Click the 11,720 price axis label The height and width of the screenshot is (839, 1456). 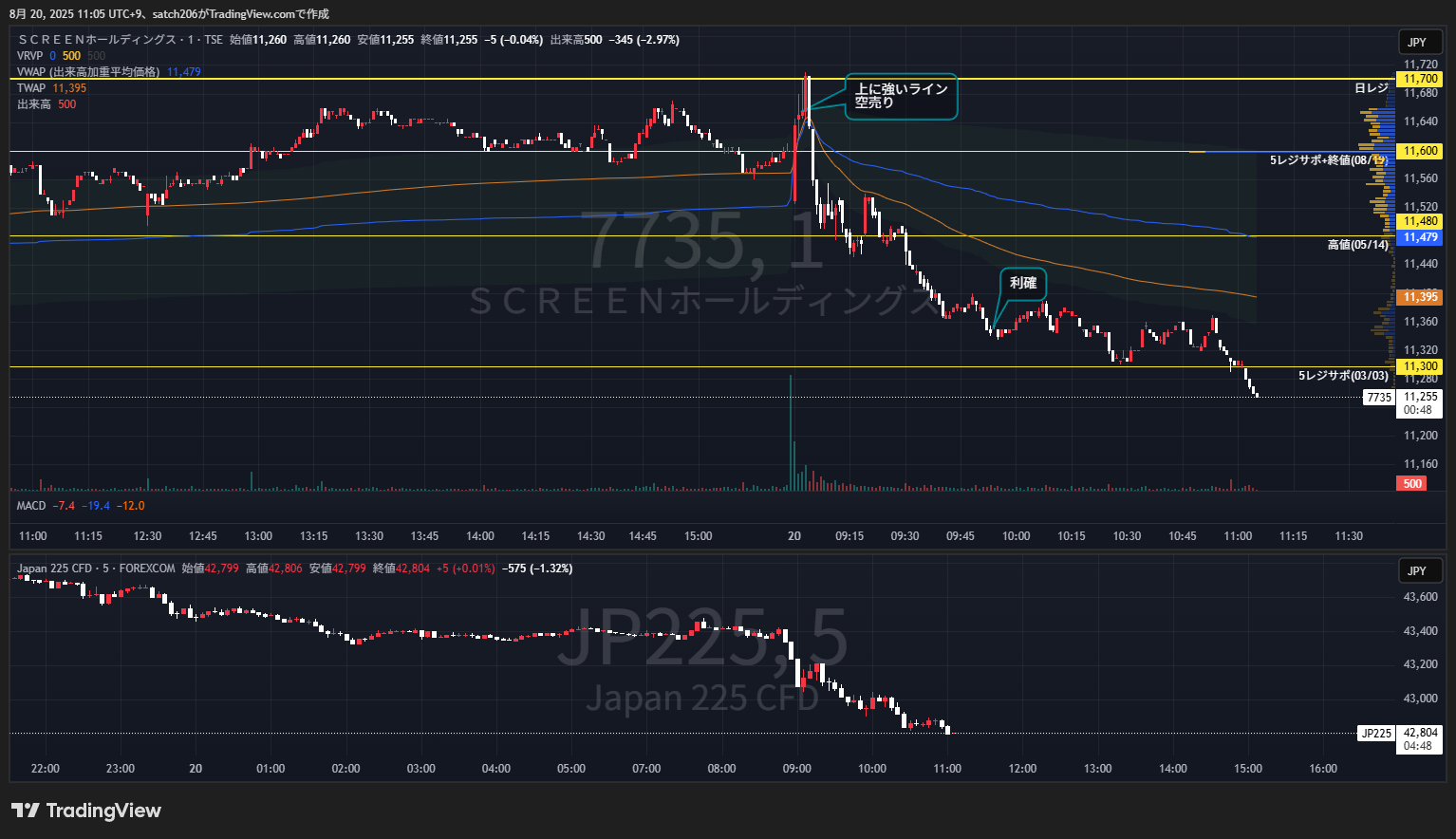(x=1420, y=65)
